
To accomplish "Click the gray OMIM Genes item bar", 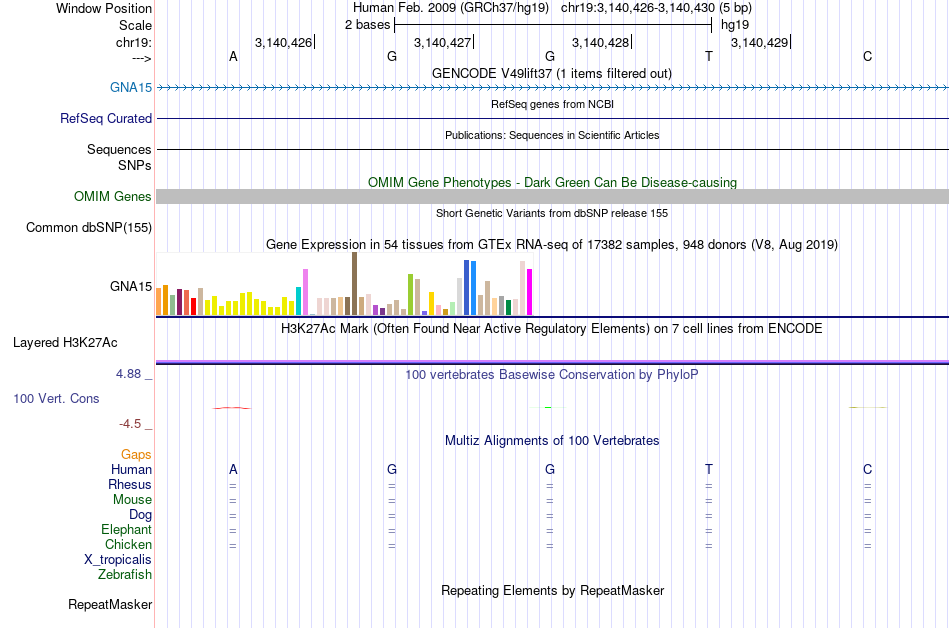I will (x=553, y=196).
